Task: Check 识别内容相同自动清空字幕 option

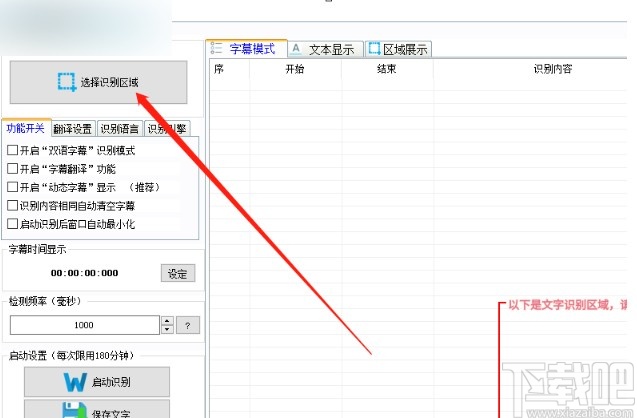Action: tap(13, 206)
